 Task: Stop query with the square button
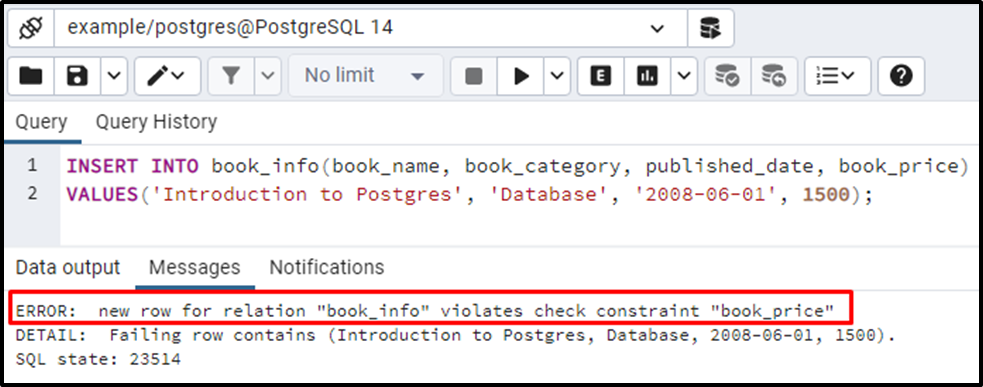tap(474, 77)
